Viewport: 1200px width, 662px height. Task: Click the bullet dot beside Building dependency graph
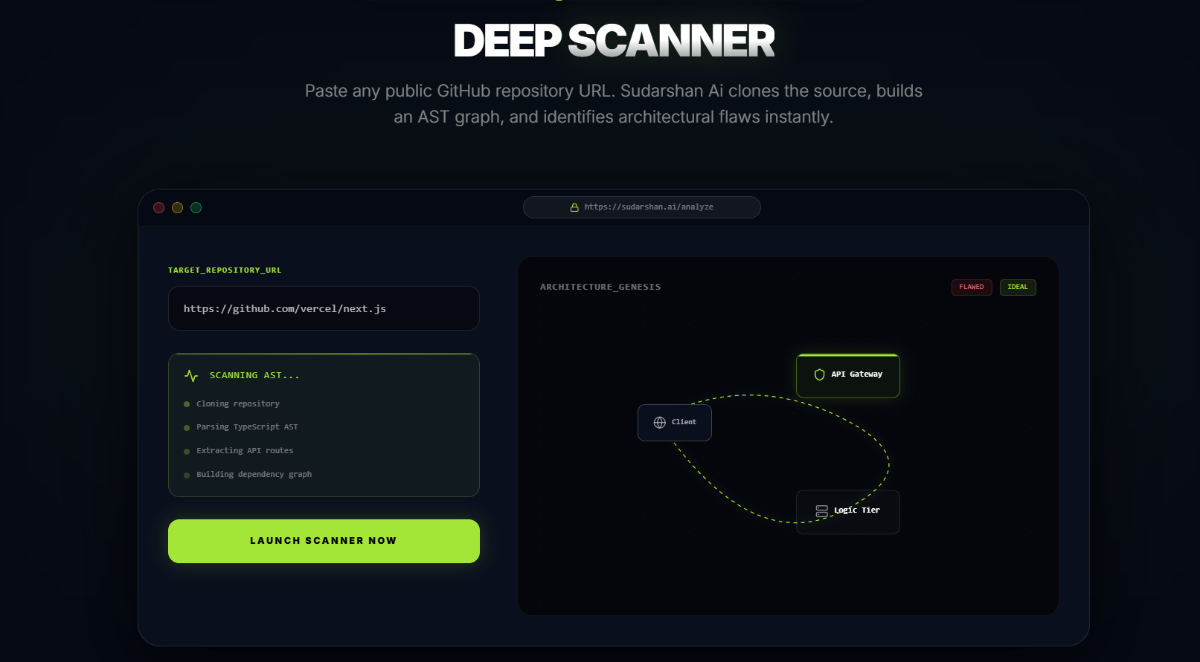(x=187, y=475)
